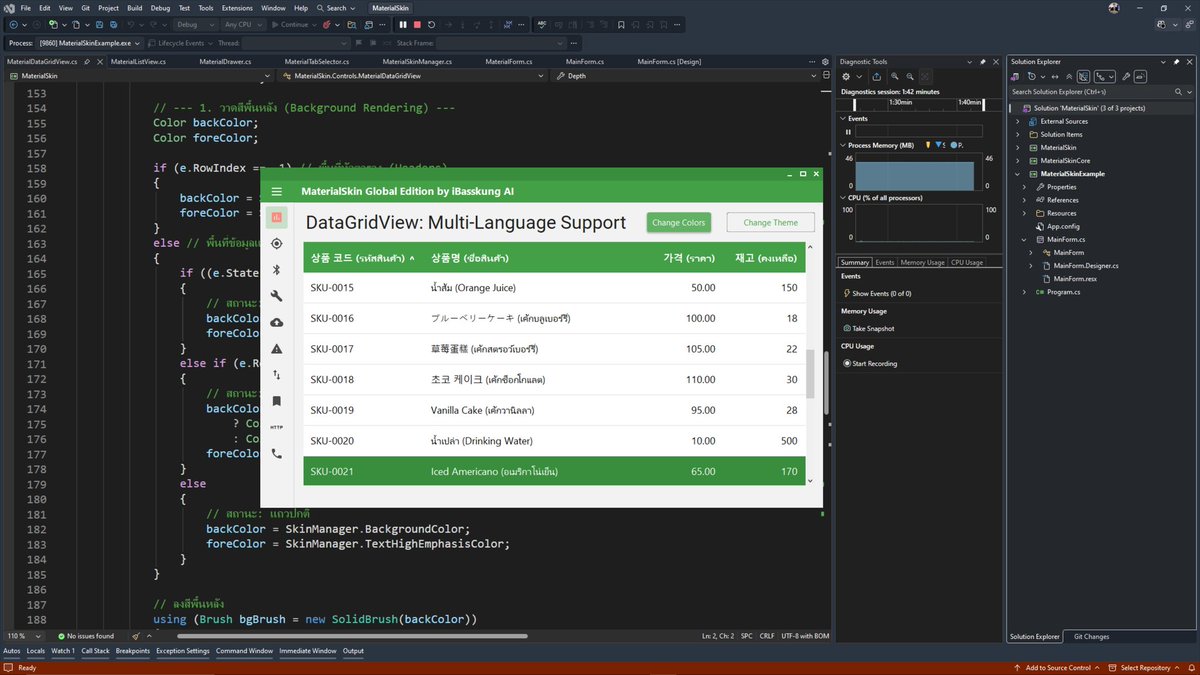Select the up-down arrows icon in MaterialSkin drawer

(x=277, y=375)
